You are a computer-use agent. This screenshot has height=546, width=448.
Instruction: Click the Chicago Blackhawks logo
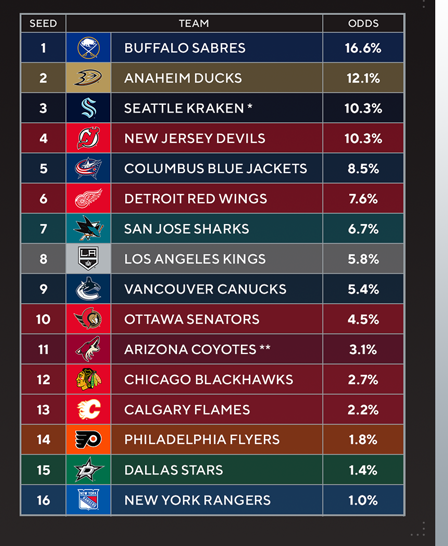88,379
